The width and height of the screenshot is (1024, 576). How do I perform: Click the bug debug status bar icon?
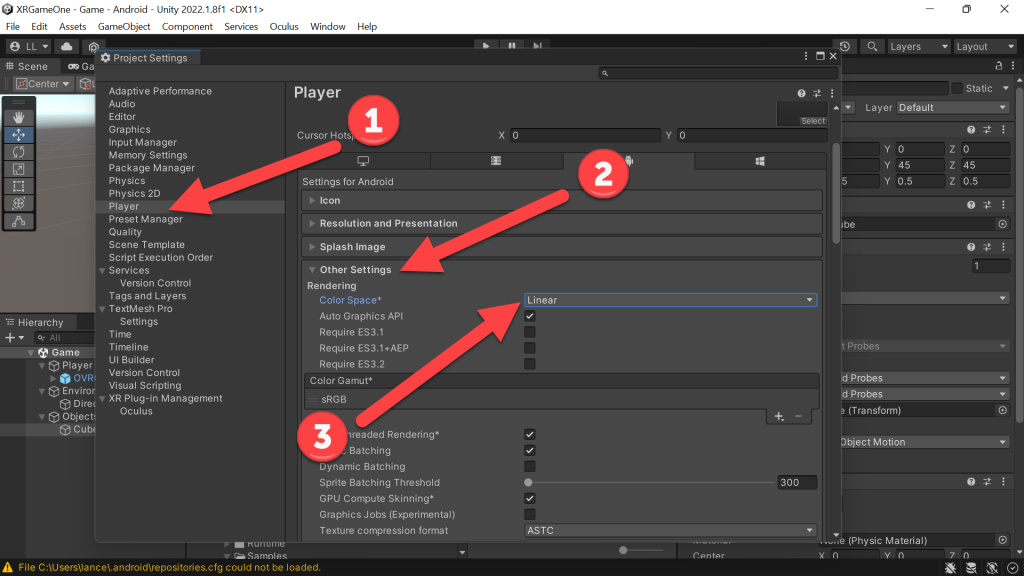pyautogui.click(x=950, y=568)
